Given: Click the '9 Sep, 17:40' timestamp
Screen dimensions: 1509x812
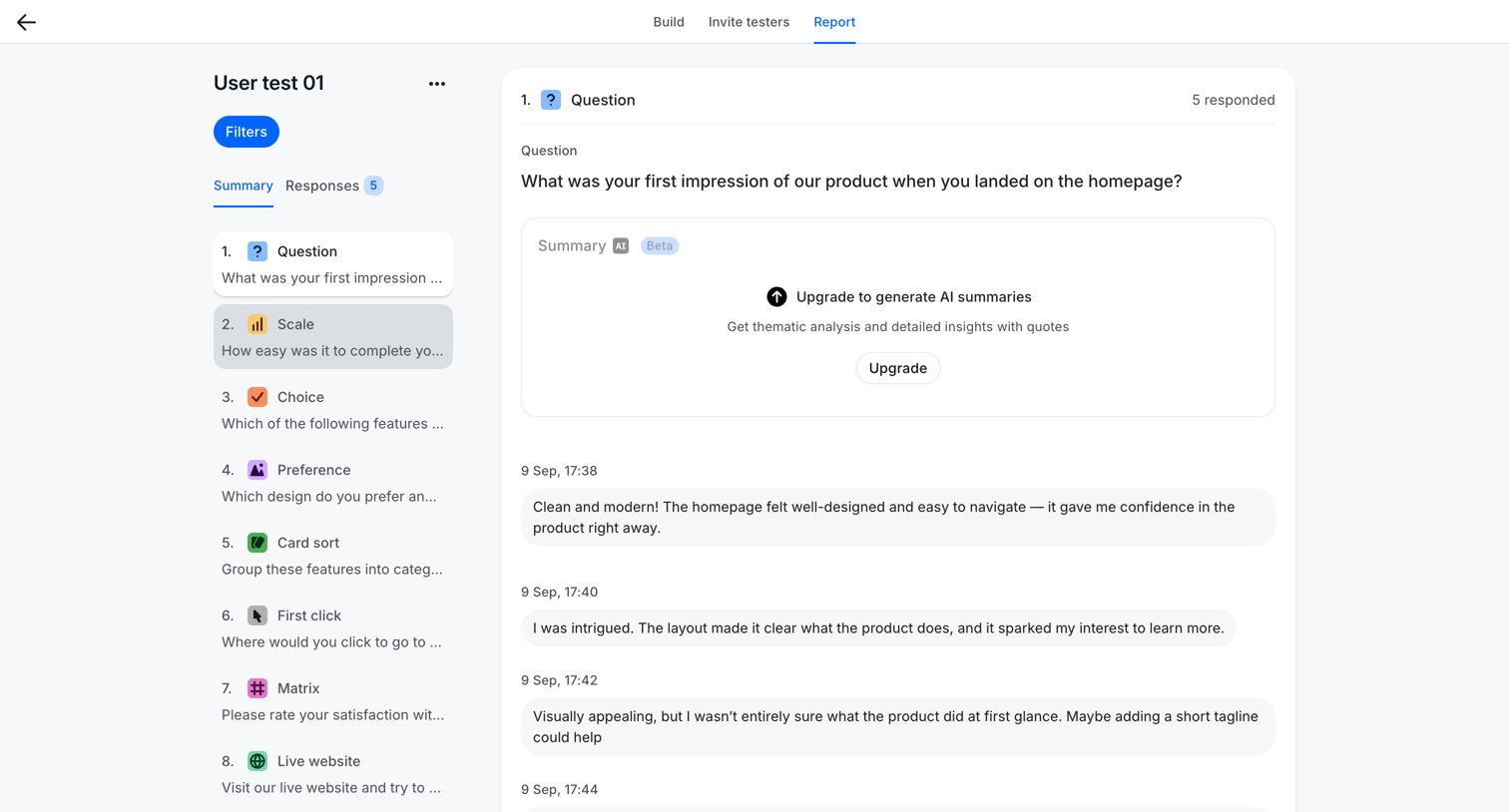Looking at the screenshot, I should tap(559, 592).
